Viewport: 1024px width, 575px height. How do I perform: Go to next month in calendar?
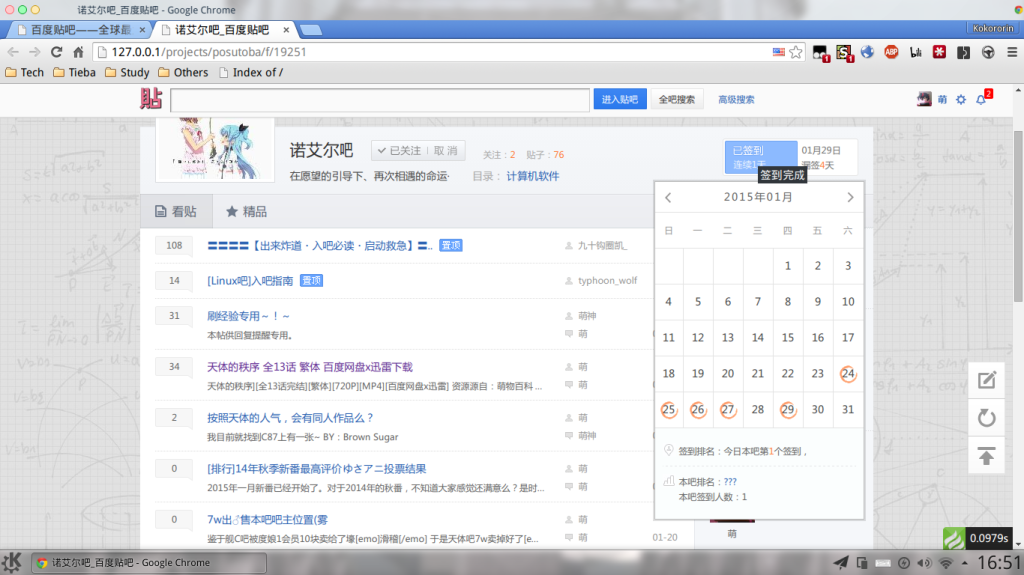850,197
